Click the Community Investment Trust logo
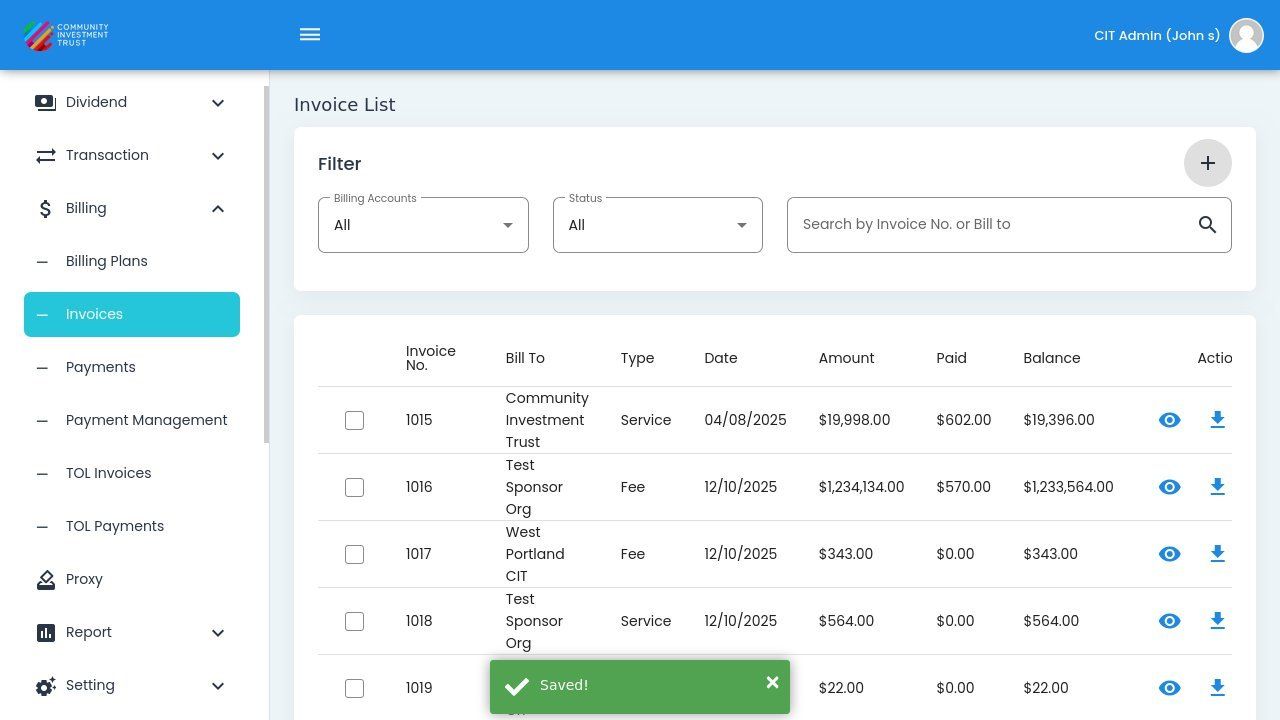Viewport: 1280px width, 720px height. pyautogui.click(x=66, y=35)
